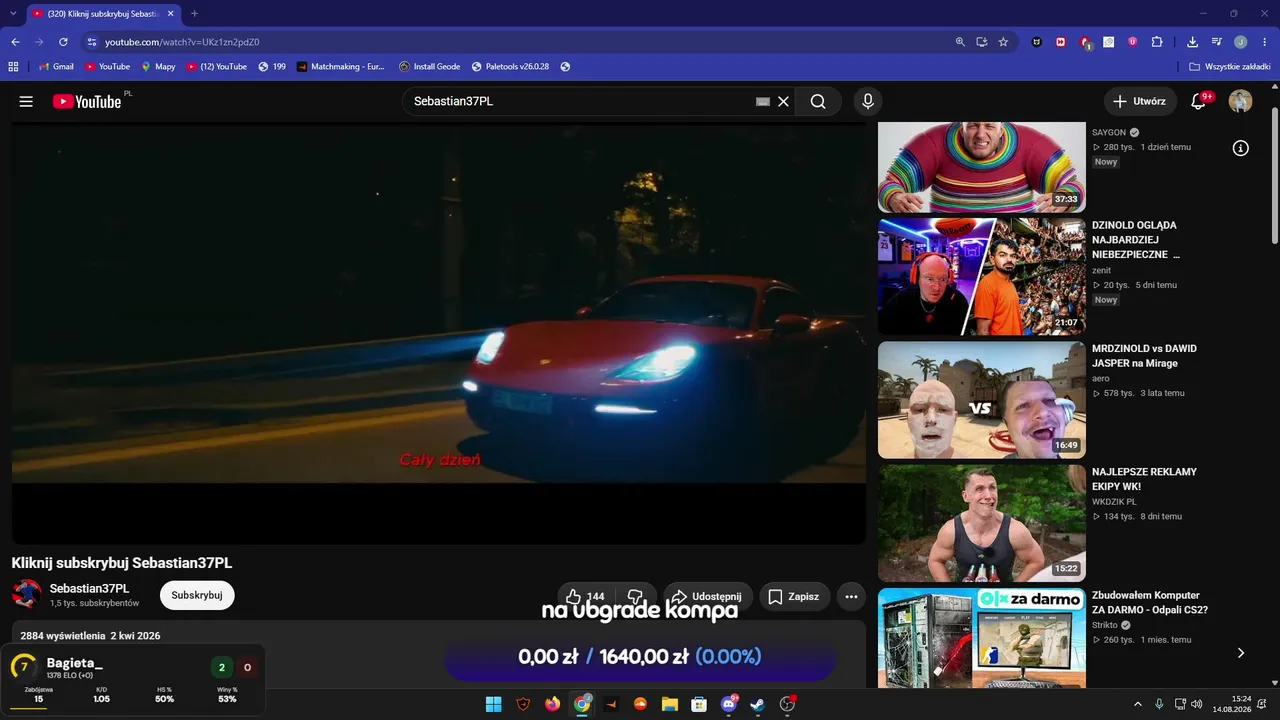Open Sebastian37PL channel name link

pyautogui.click(x=90, y=588)
